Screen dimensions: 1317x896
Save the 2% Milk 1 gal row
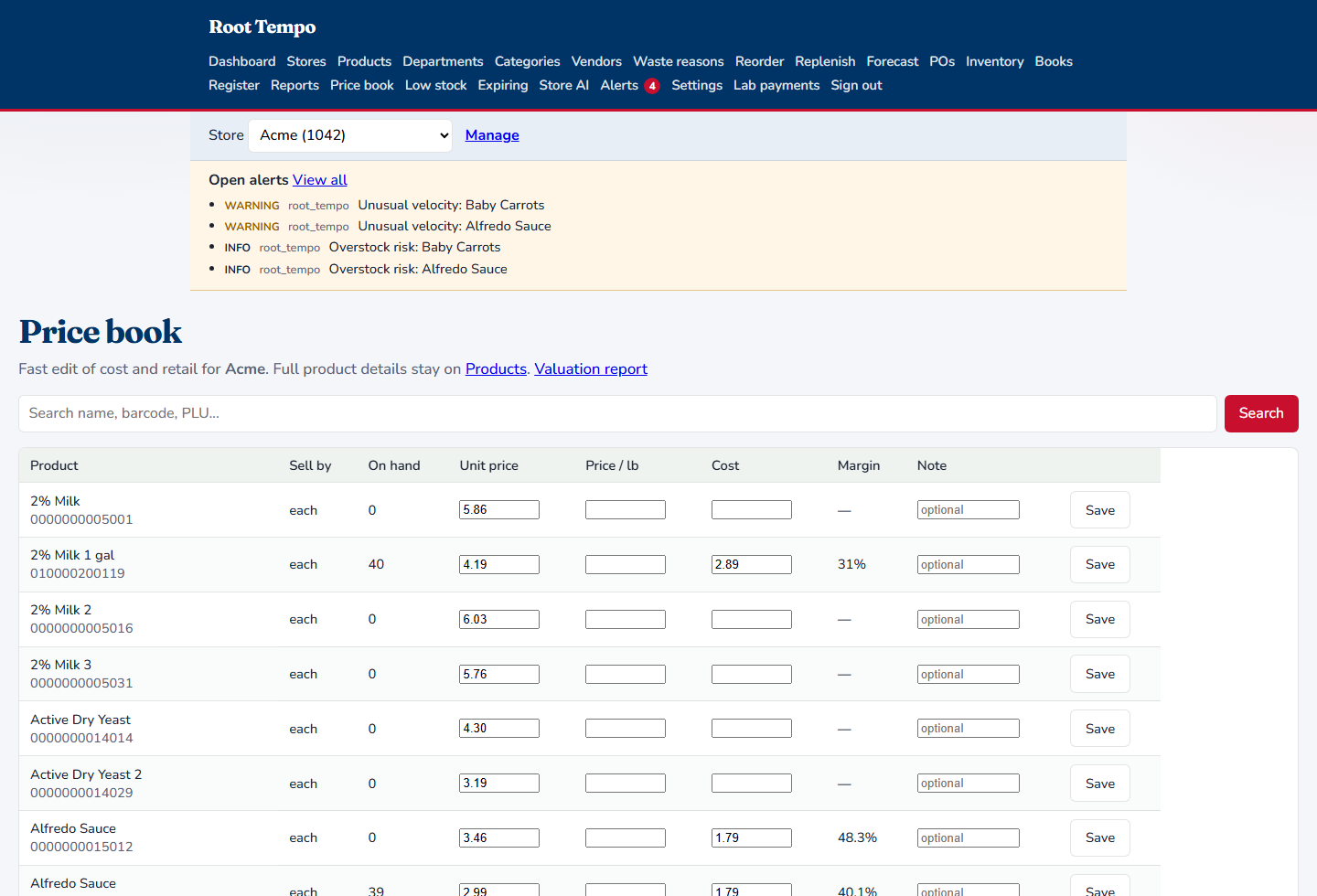(1099, 564)
